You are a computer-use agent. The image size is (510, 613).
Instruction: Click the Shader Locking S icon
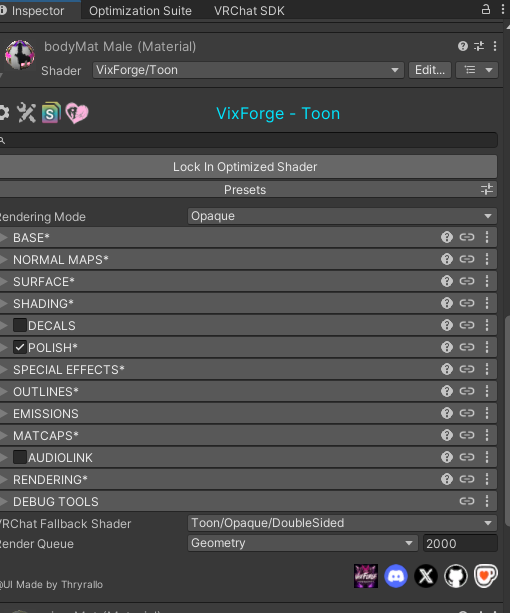point(51,113)
